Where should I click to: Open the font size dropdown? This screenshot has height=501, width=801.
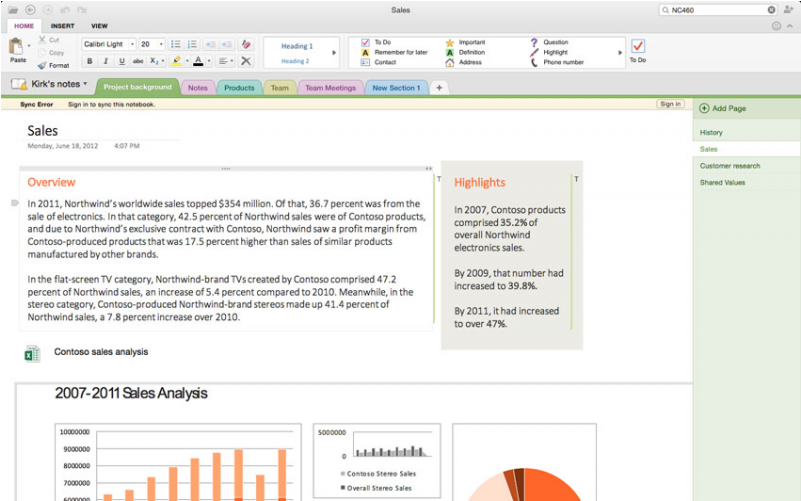point(161,44)
